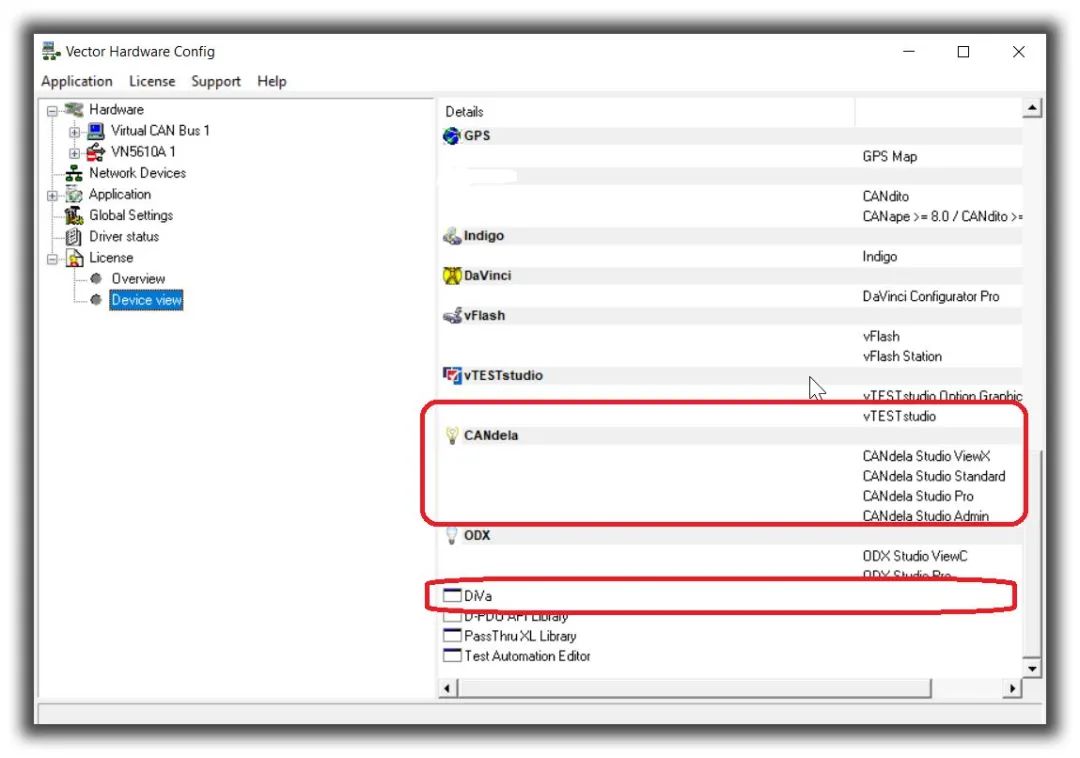
Task: Click the Application node icon
Action: tap(74, 194)
